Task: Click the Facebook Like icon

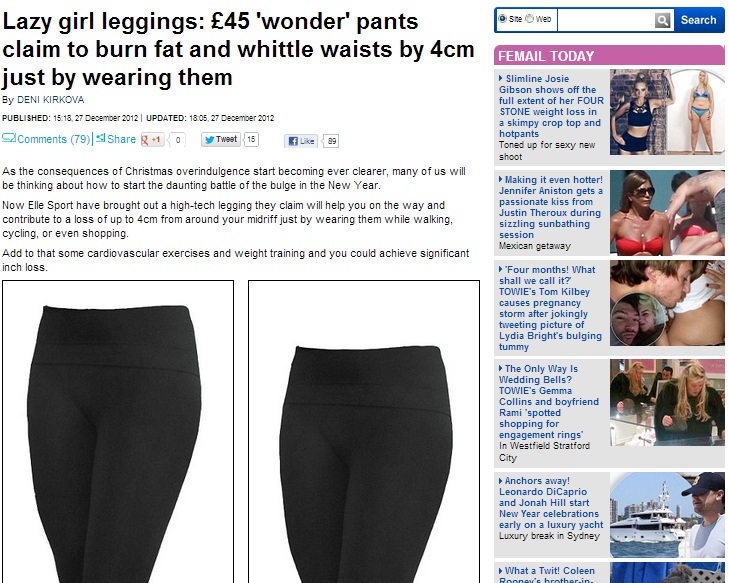Action: (x=301, y=141)
